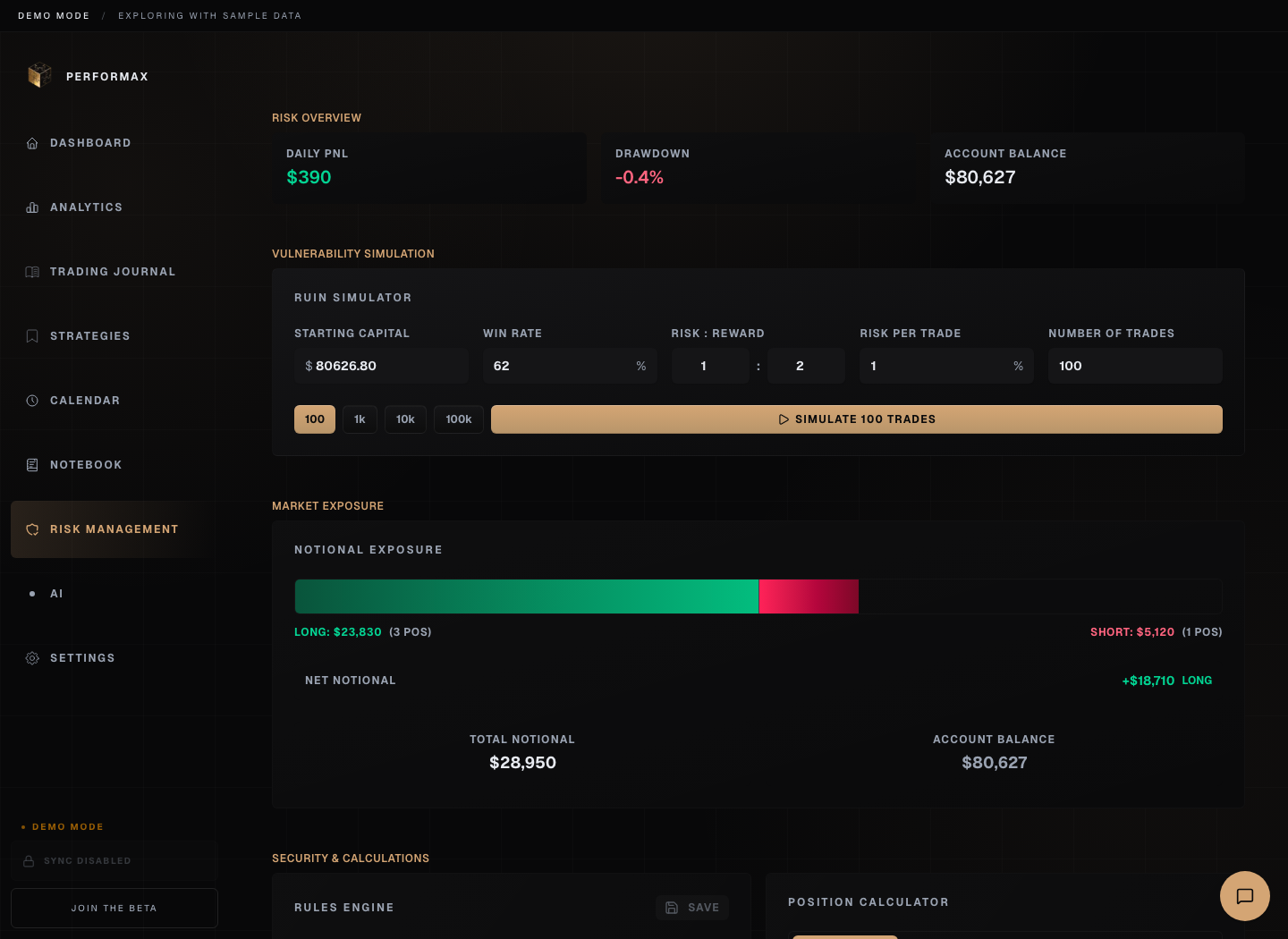This screenshot has width=1288, height=939.
Task: Click the Ruin Simulator heading
Action: click(x=353, y=298)
